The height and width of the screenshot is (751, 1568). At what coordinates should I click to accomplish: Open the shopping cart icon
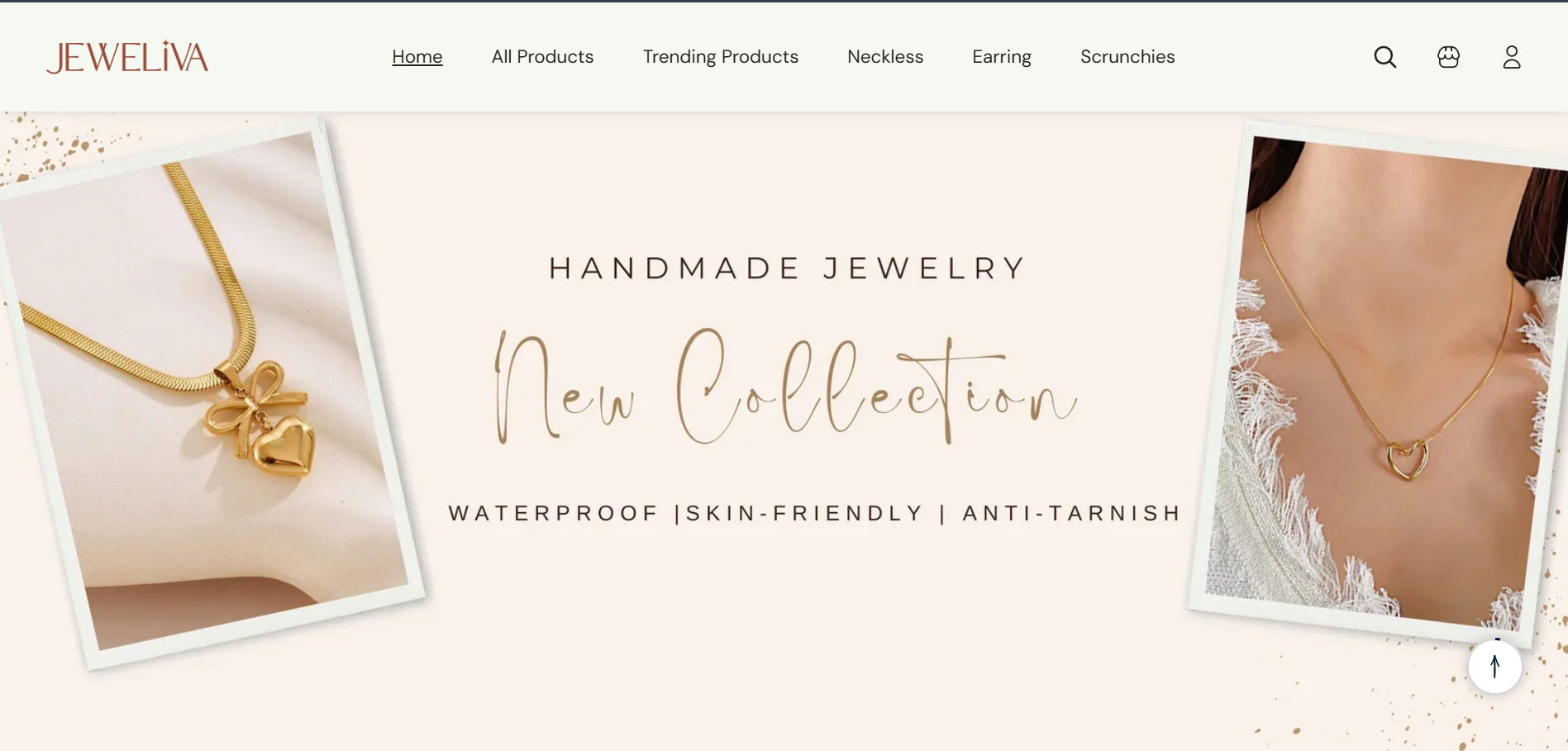point(1448,57)
